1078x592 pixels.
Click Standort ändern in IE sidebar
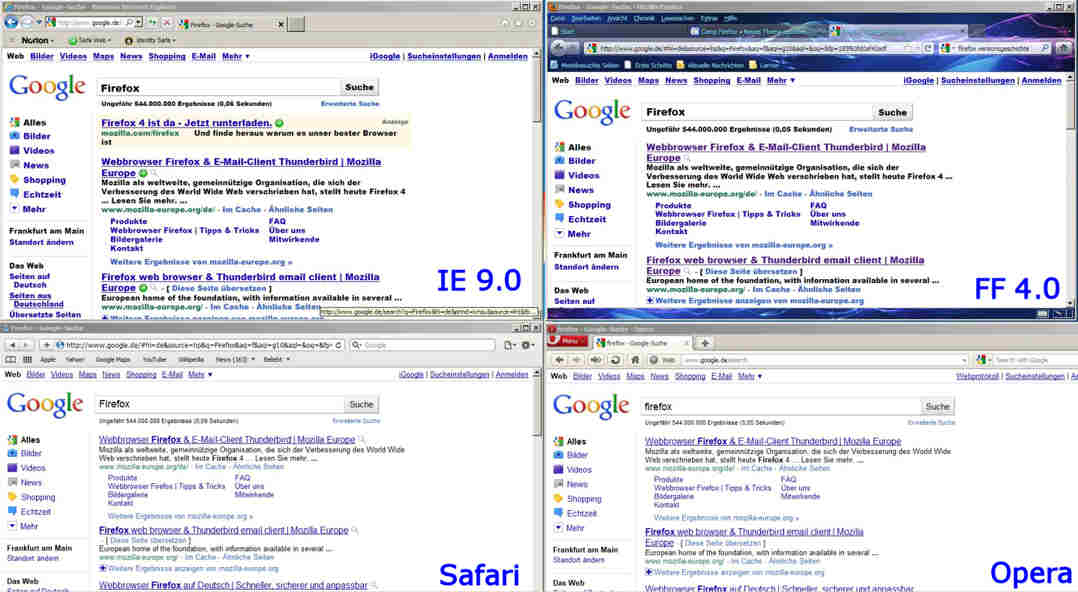point(41,242)
